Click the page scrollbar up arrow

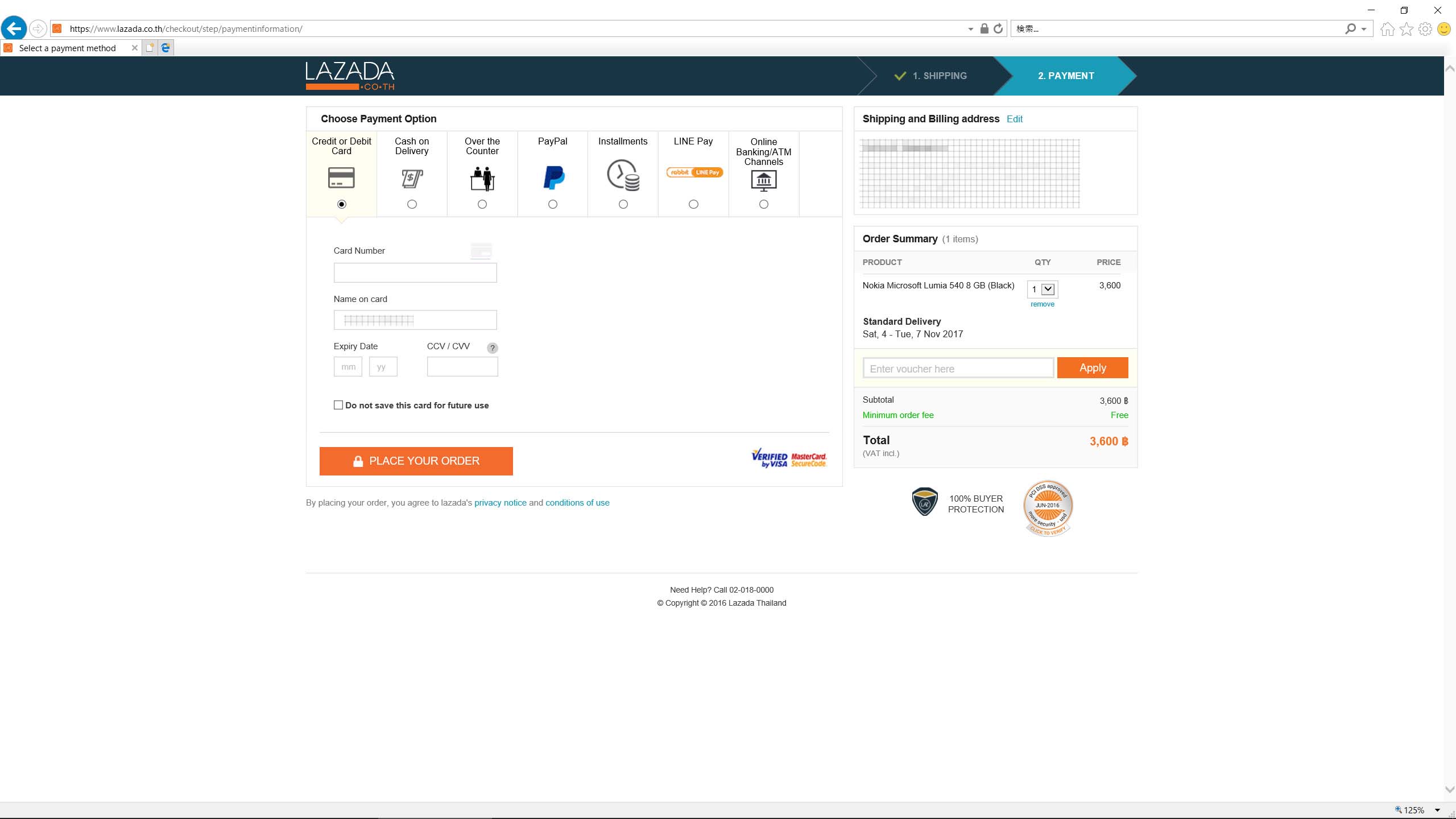[x=1450, y=68]
